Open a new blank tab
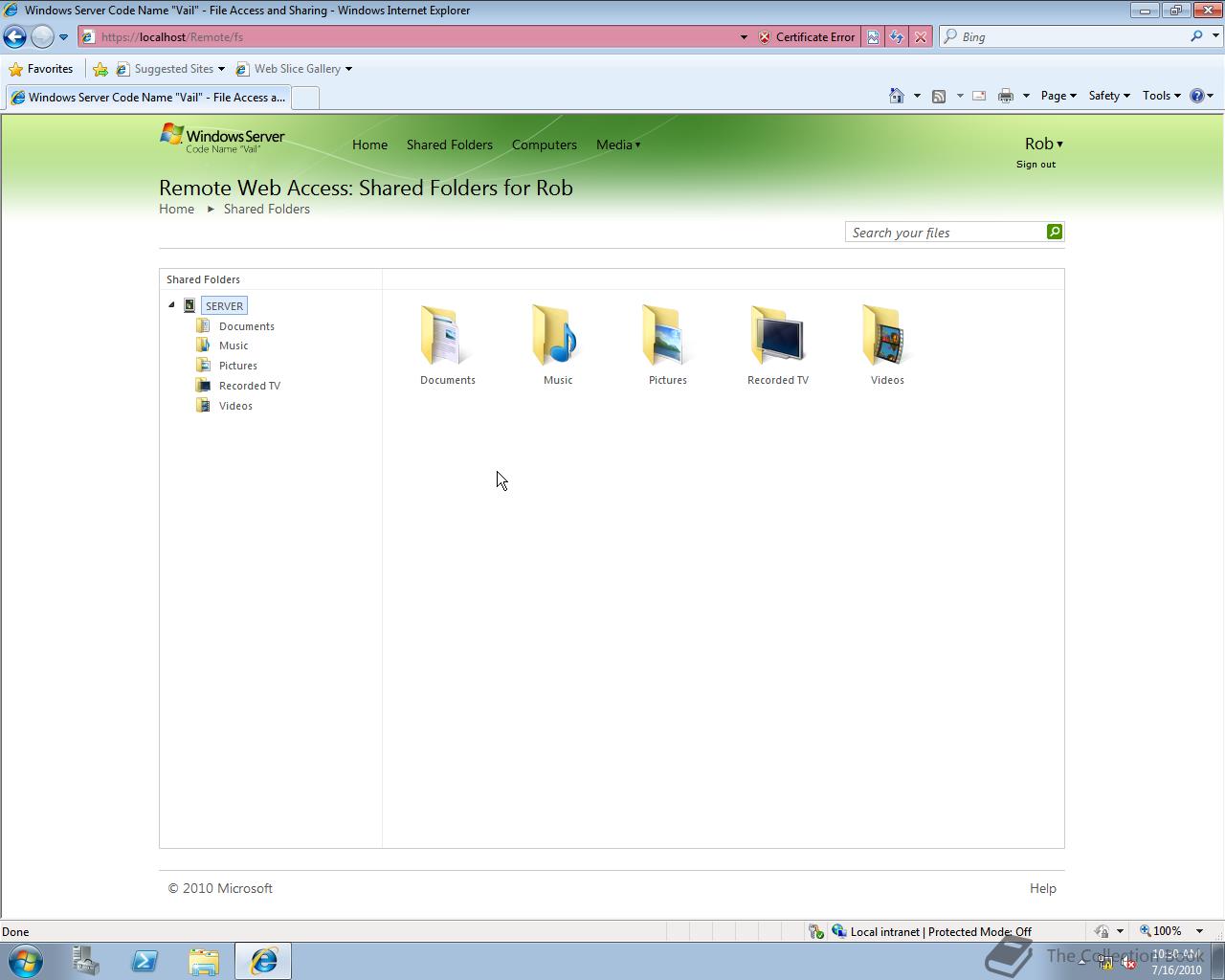The image size is (1225, 980). coord(305,98)
